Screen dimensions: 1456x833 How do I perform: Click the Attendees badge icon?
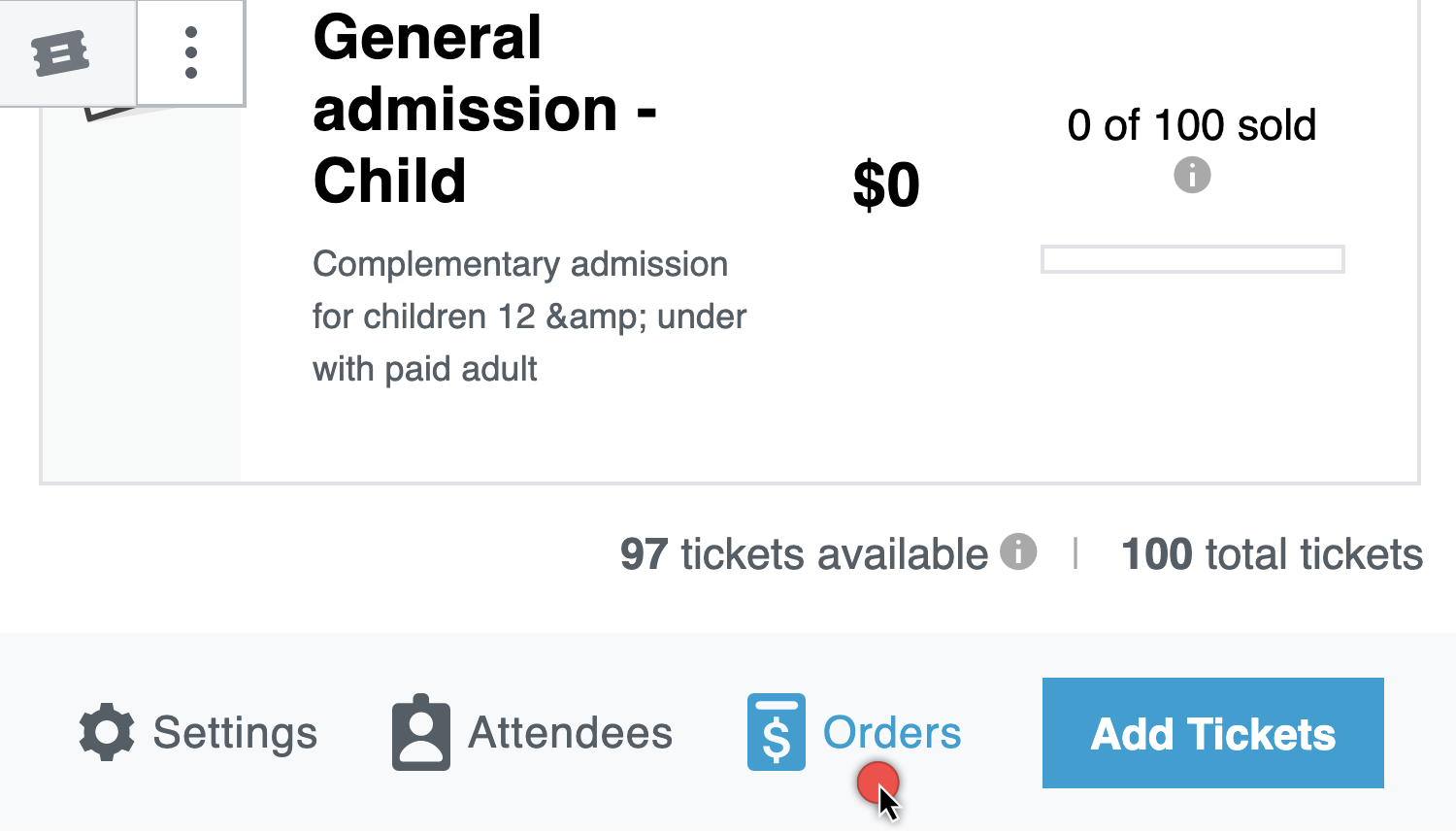tap(420, 732)
